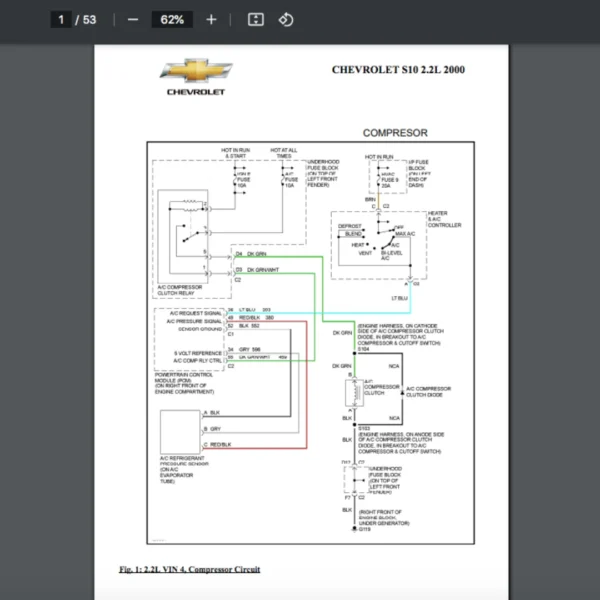Click the zoom out minus button
Screen dimensions: 600x600
click(x=133, y=20)
